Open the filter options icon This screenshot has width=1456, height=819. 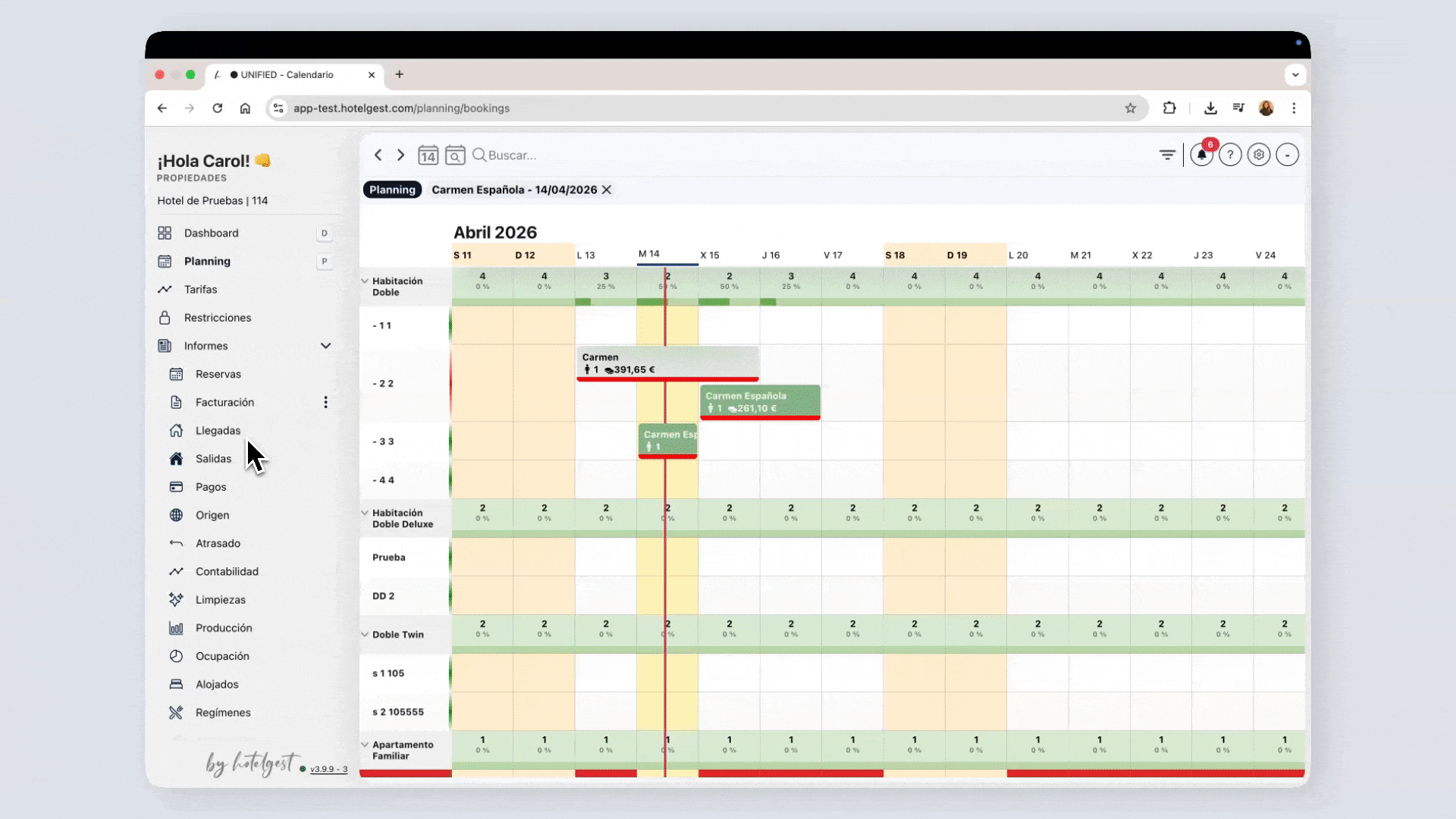click(1167, 155)
